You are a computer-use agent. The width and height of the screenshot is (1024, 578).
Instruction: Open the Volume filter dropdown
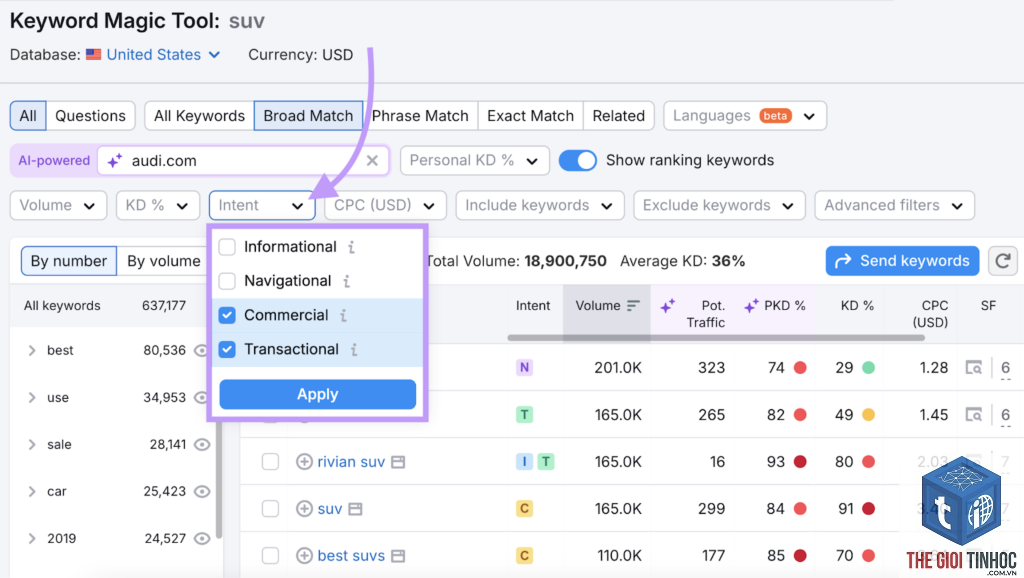click(57, 206)
